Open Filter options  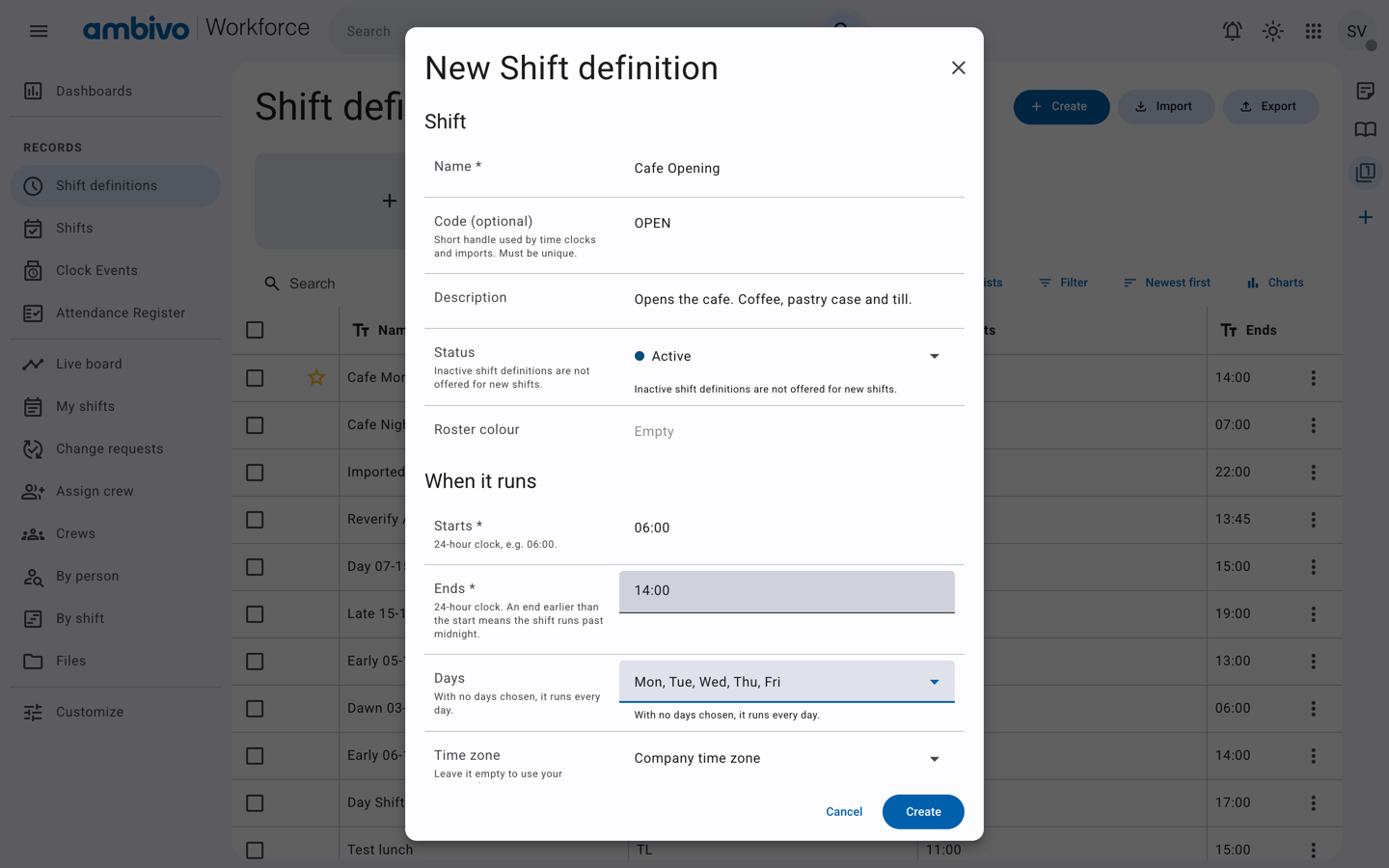point(1063,283)
